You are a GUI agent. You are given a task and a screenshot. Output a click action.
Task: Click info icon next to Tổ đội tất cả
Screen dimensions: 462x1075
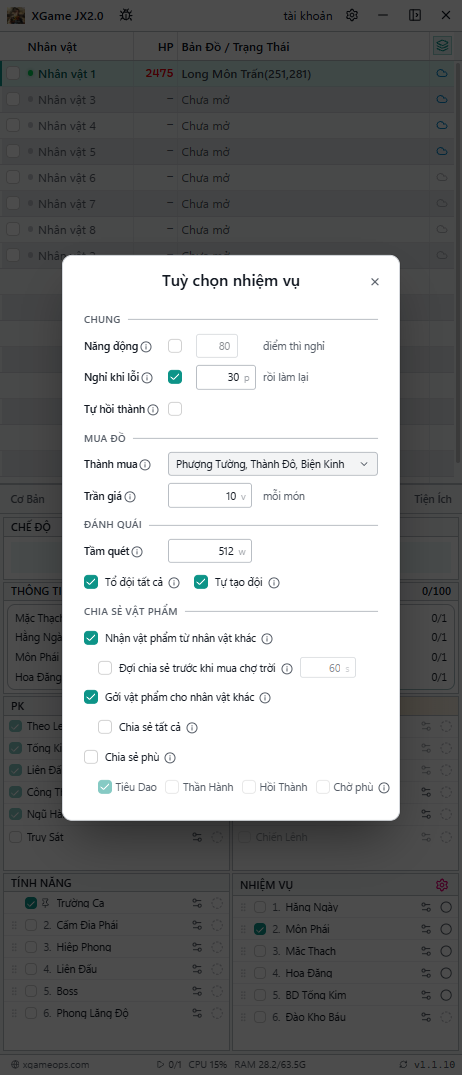174,583
